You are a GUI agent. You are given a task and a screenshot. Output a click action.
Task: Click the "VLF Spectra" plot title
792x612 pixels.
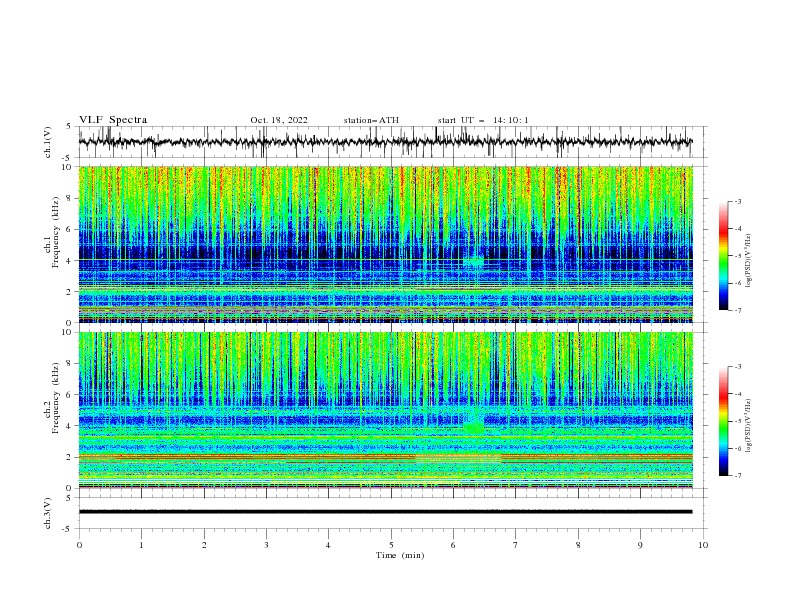coord(113,120)
